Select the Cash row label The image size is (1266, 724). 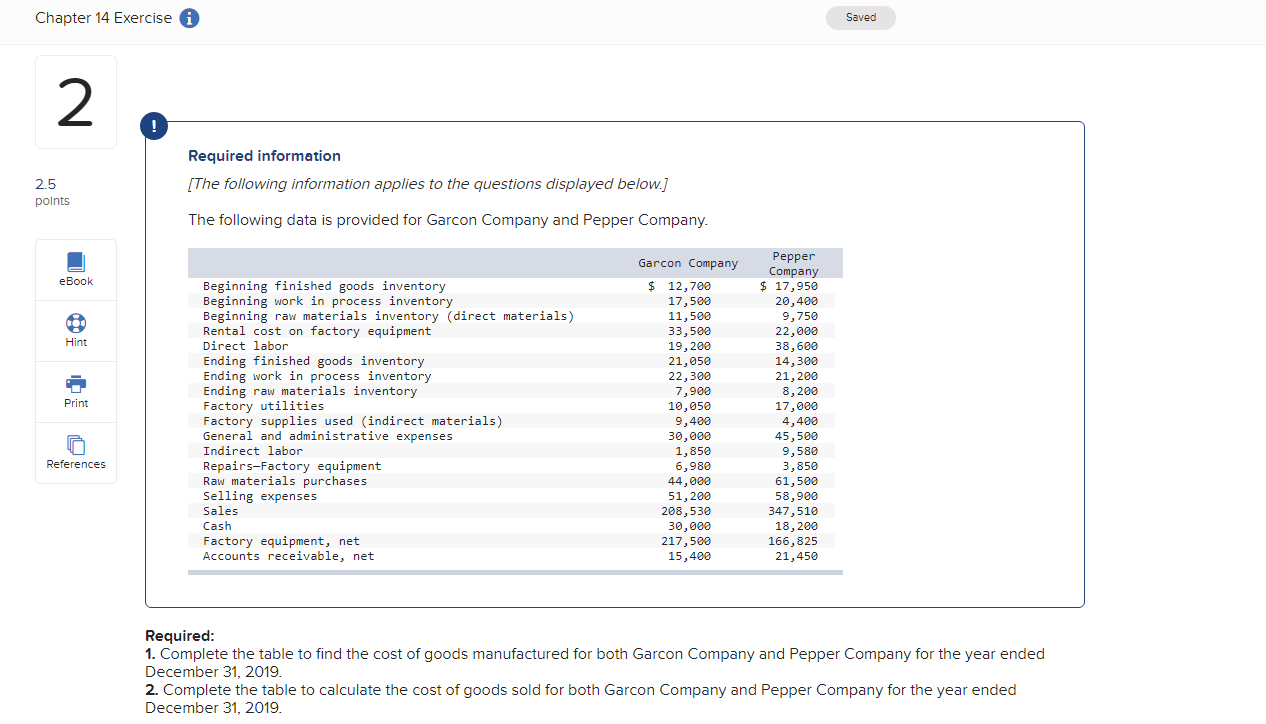click(217, 526)
